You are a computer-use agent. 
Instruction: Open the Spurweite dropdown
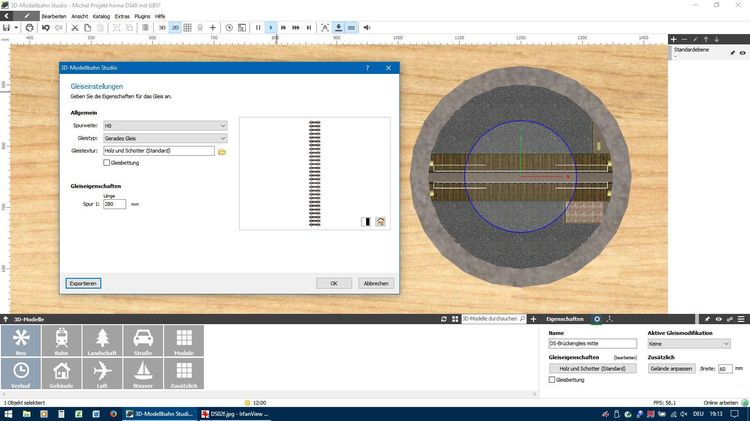(165, 125)
